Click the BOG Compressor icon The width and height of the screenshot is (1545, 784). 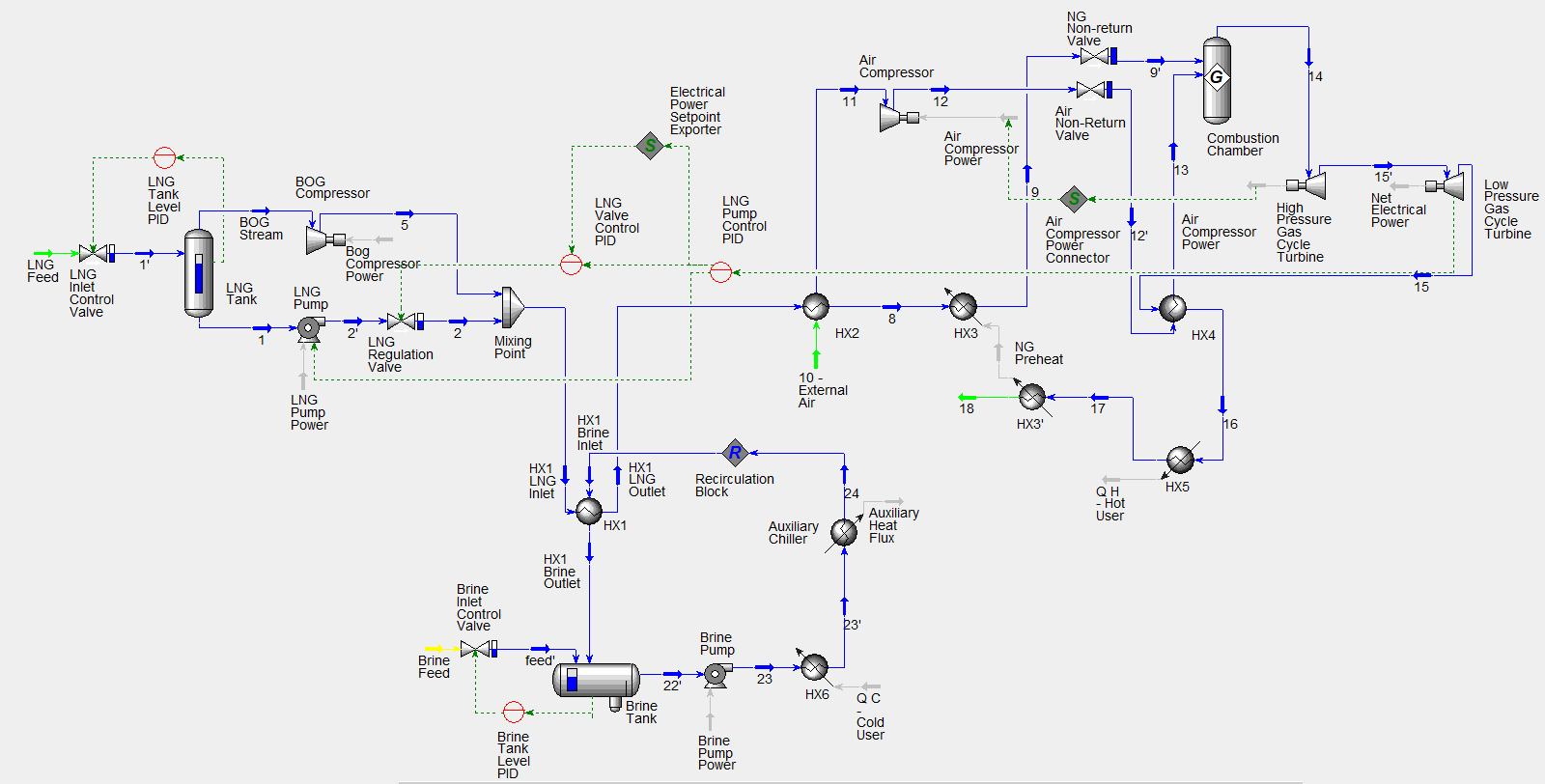coord(323,239)
